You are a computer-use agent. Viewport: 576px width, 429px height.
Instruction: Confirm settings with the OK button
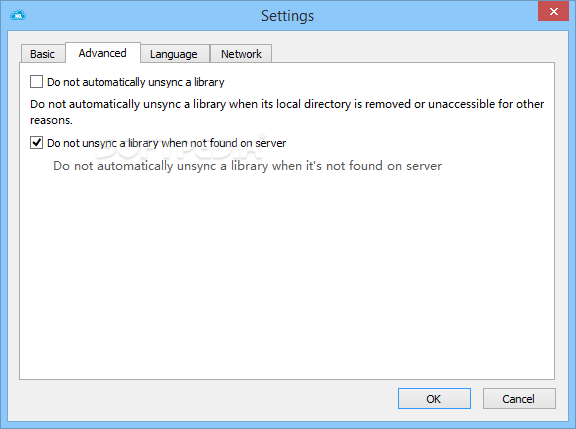434,399
